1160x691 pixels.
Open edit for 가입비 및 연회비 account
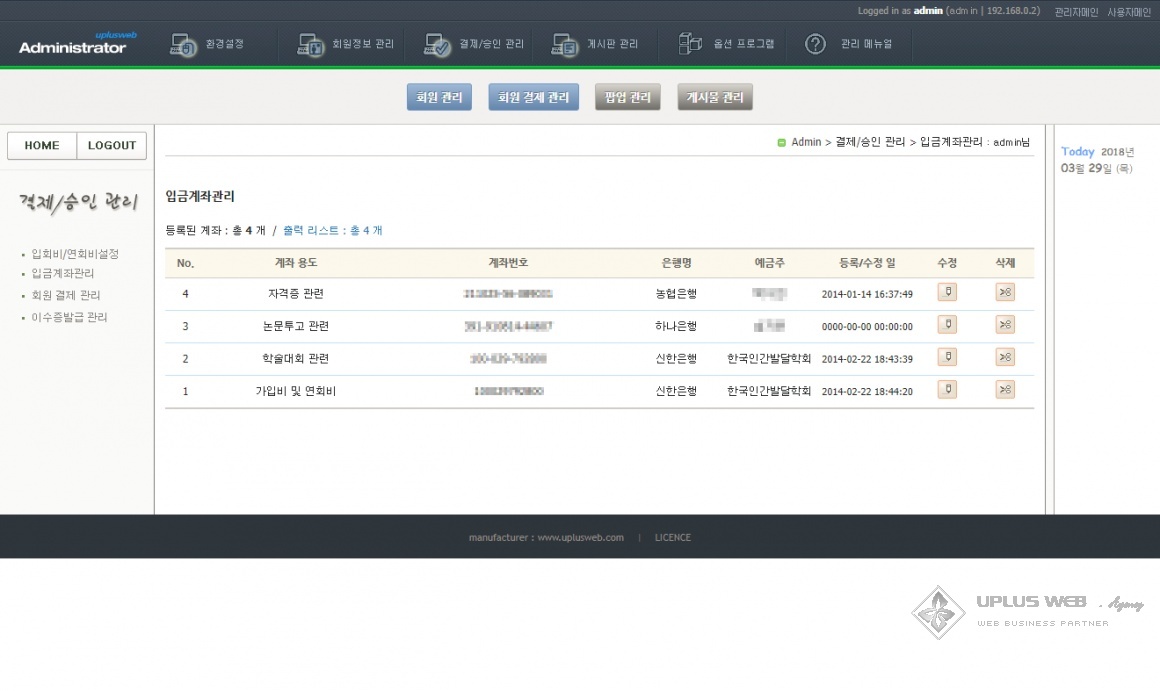[946, 390]
